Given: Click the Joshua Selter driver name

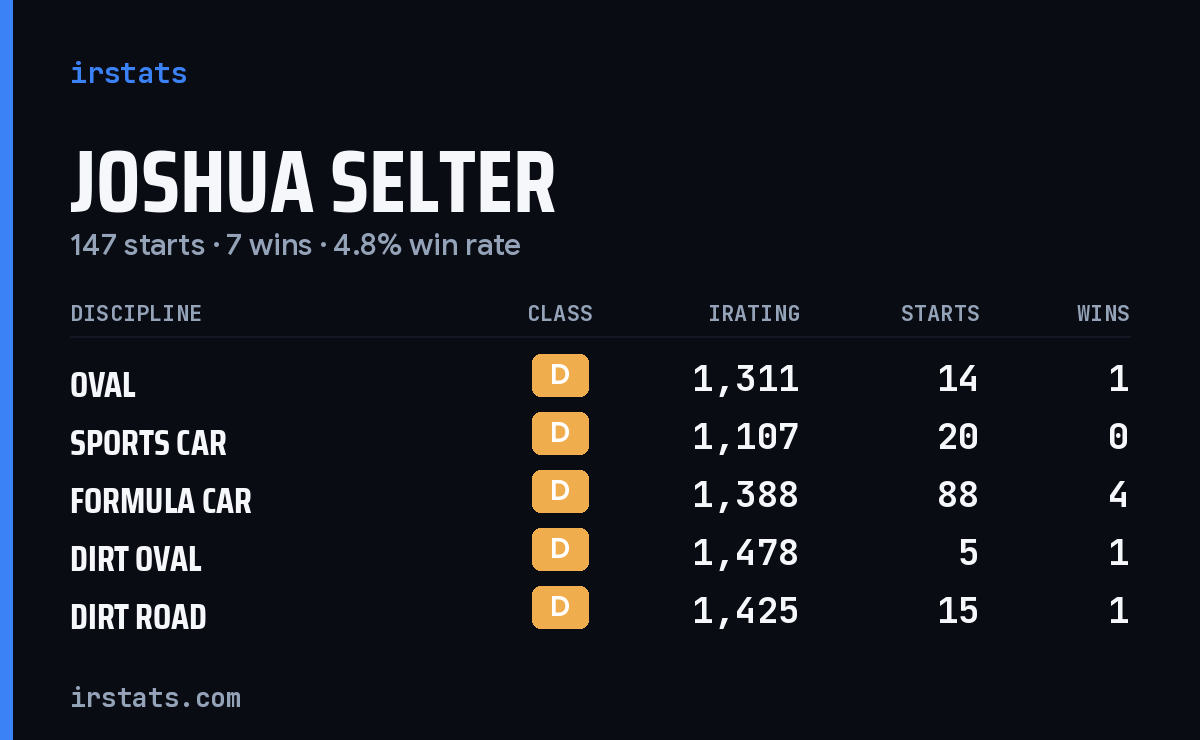Looking at the screenshot, I should coord(313,184).
